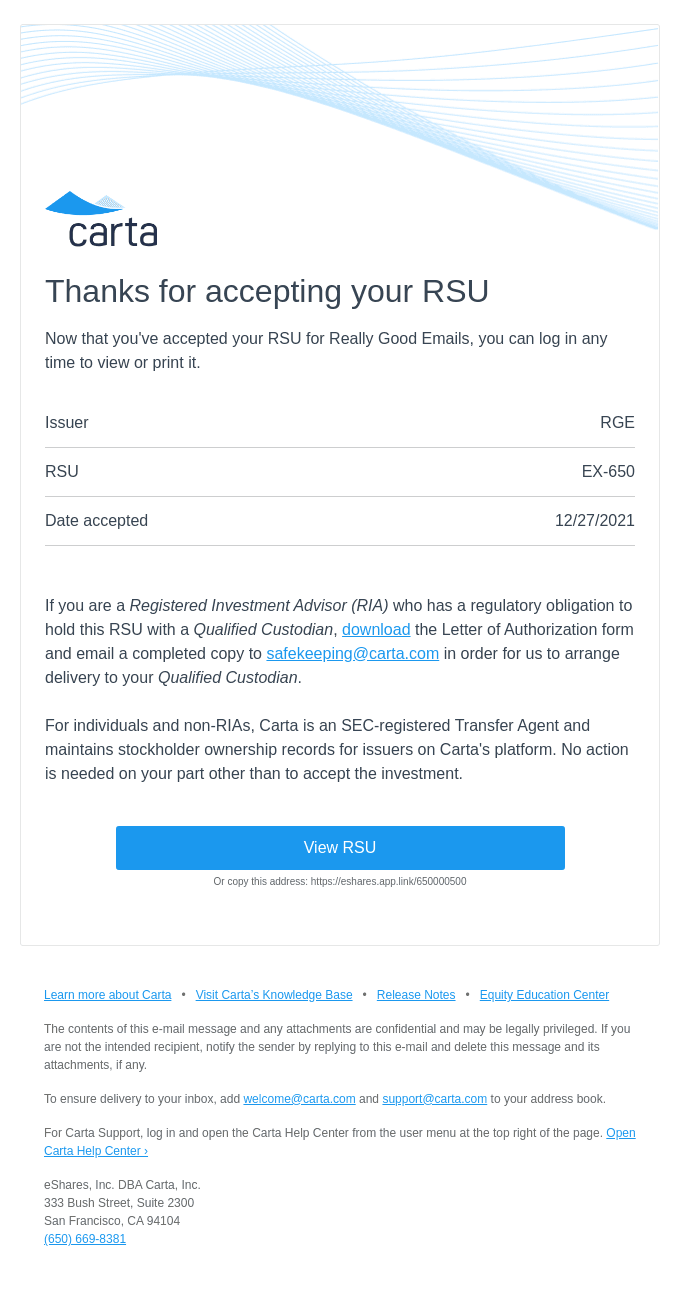Click the 333 Bush Street address line
Viewport: 680px width, 1296px height.
pyautogui.click(x=119, y=1203)
